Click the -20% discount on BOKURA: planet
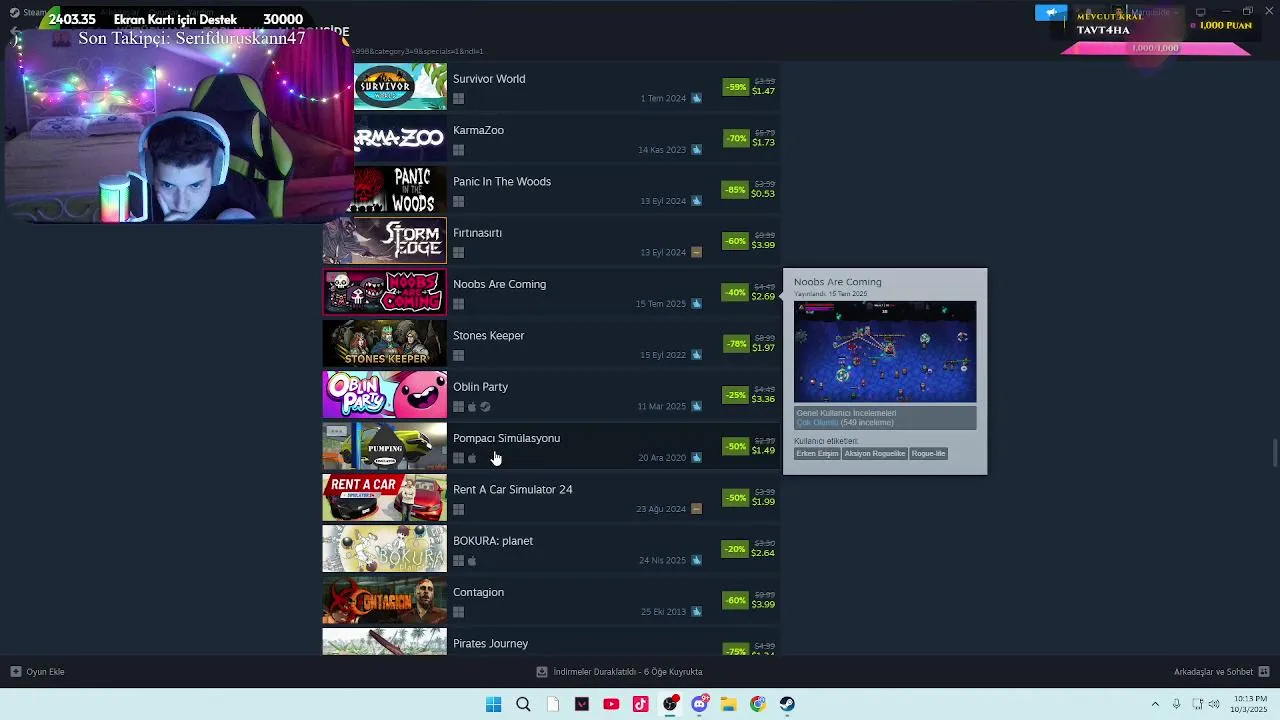1280x720 pixels. point(736,549)
